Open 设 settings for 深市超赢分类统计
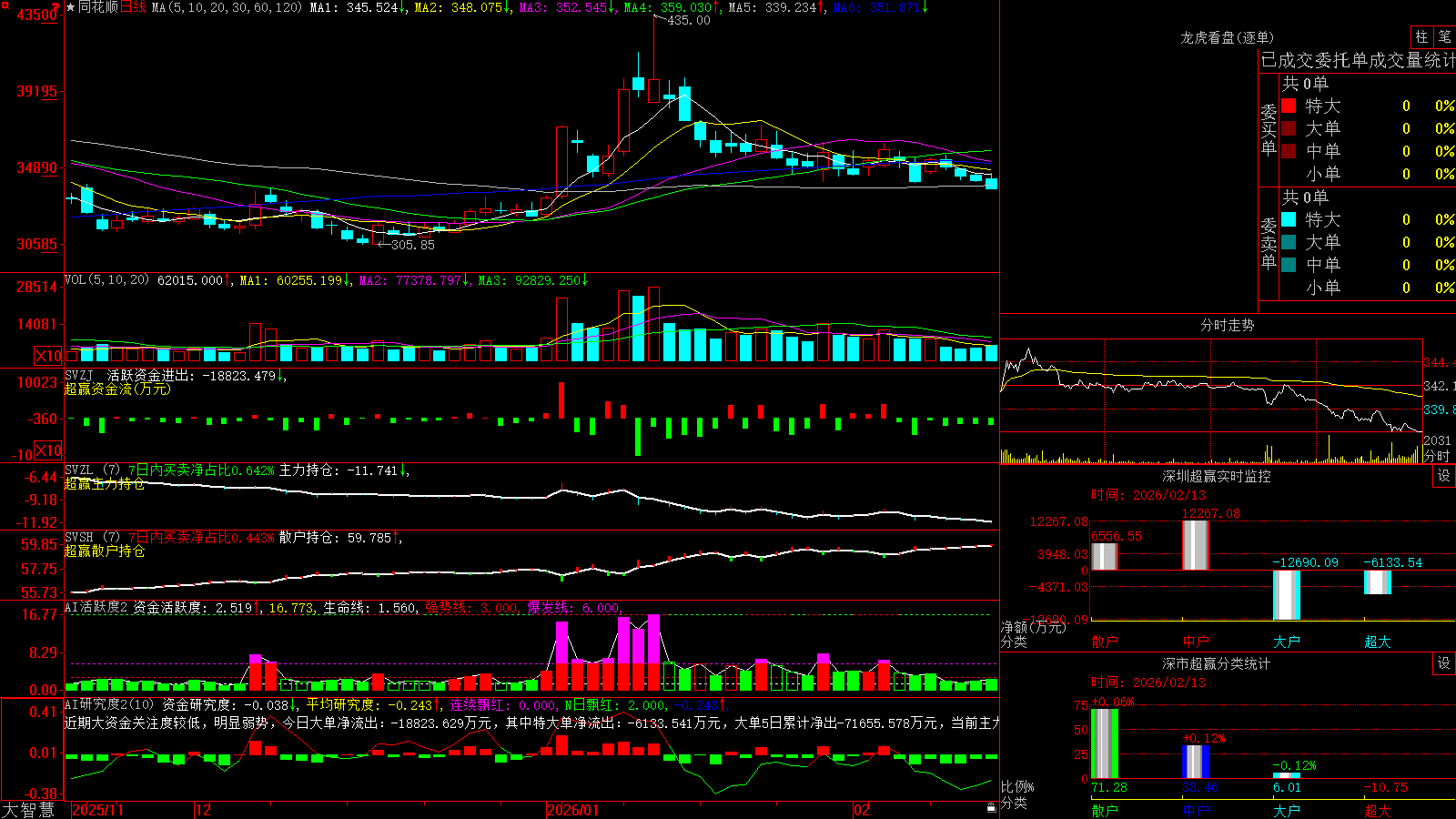Image resolution: width=1456 pixels, height=819 pixels. (1444, 663)
